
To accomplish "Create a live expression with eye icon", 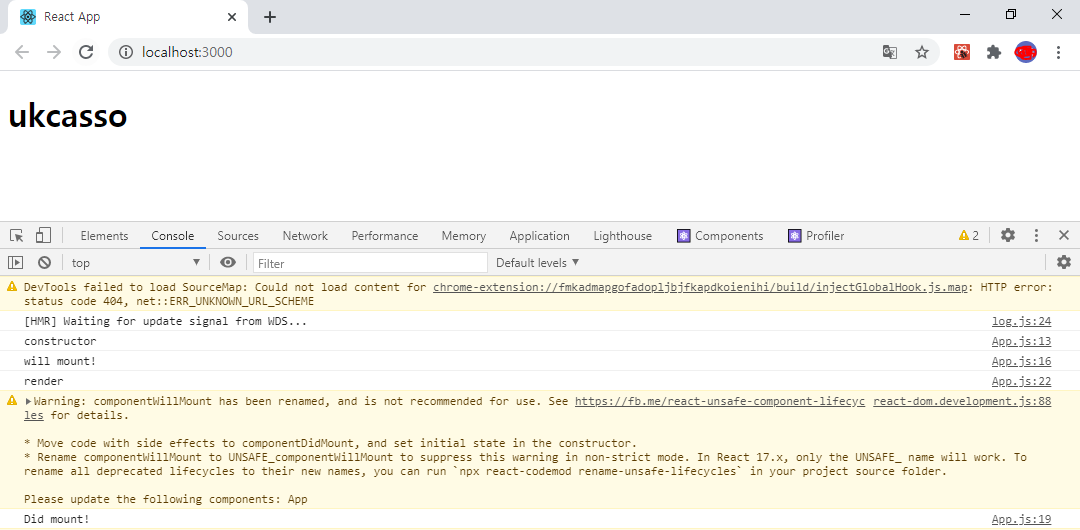I will (x=228, y=262).
